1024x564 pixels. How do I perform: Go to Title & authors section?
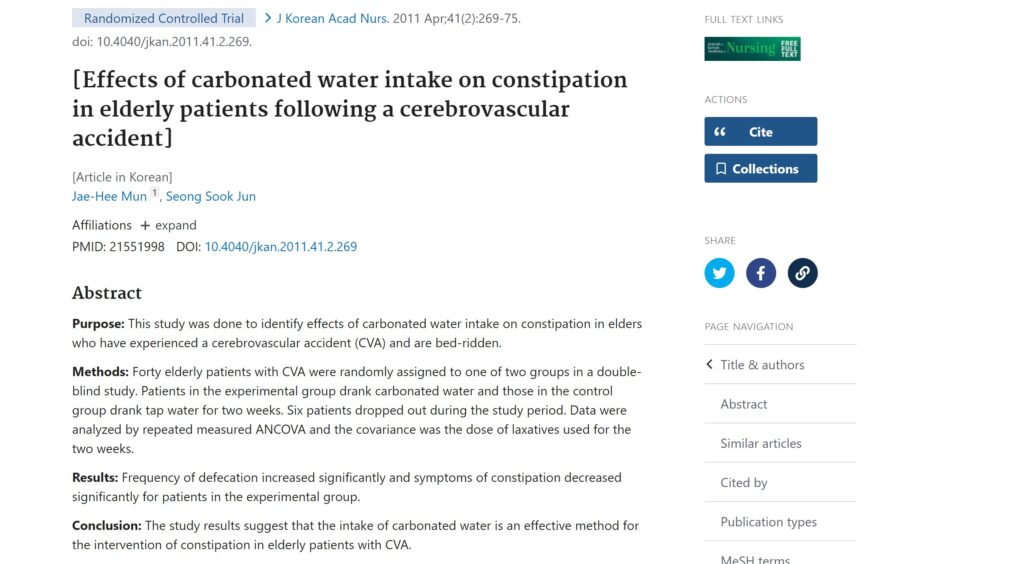pyautogui.click(x=761, y=365)
